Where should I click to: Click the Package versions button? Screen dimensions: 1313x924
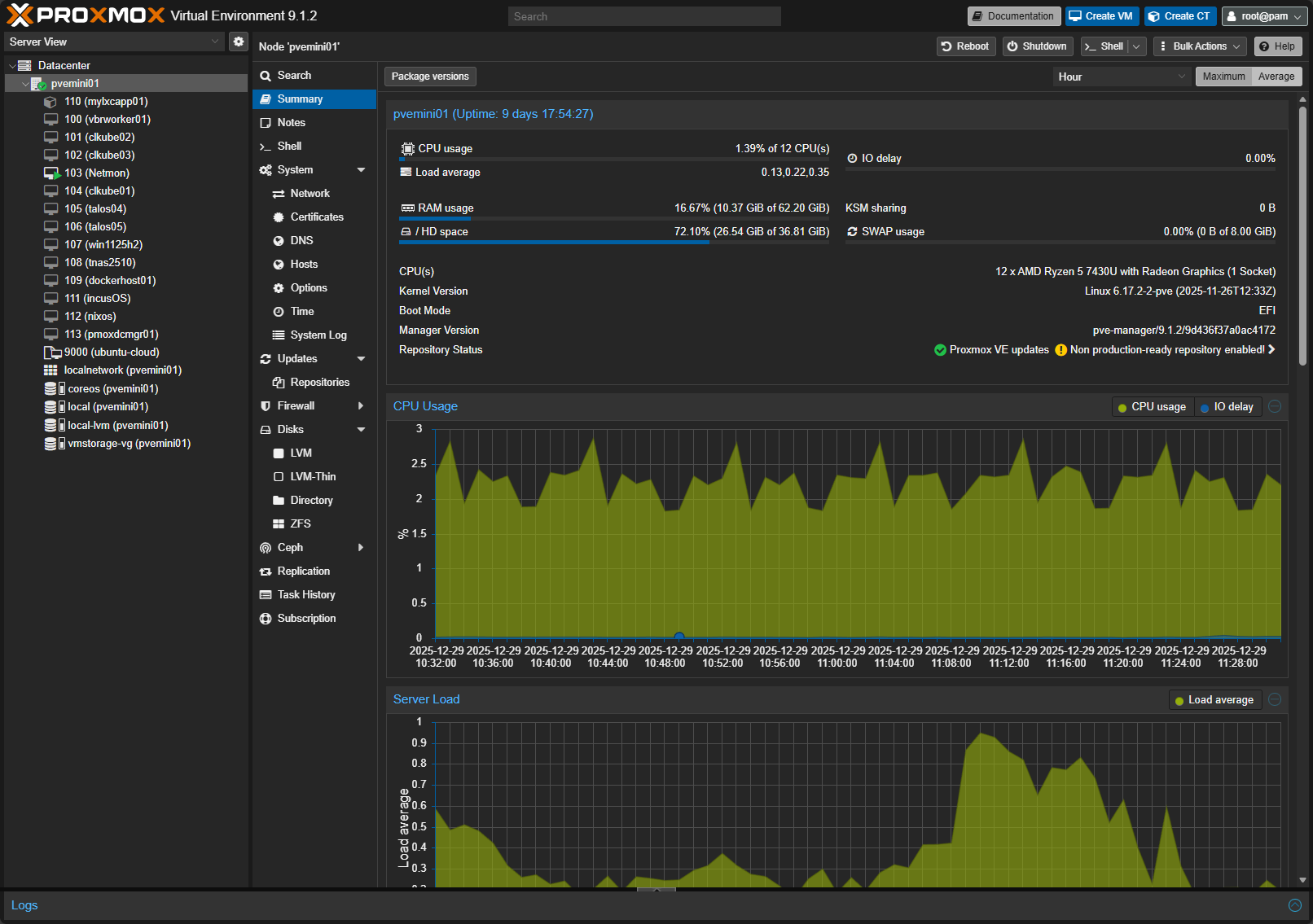pos(430,76)
